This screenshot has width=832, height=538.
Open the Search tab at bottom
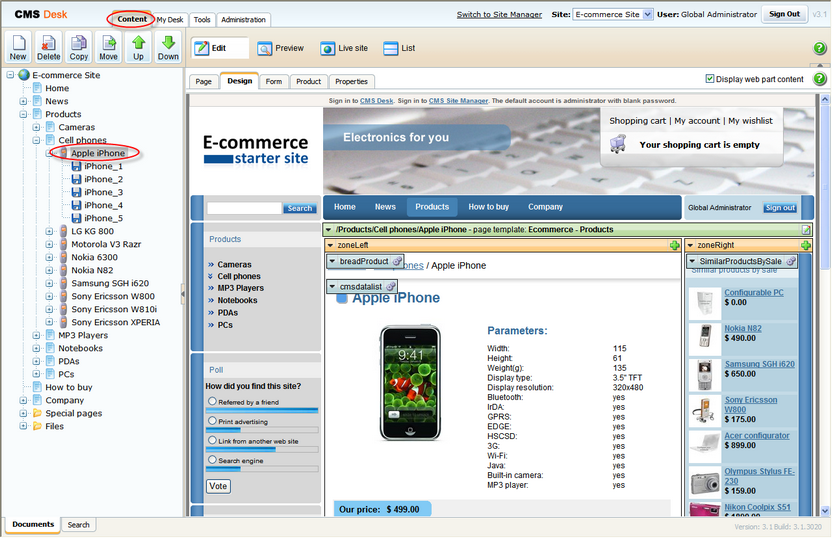point(79,525)
